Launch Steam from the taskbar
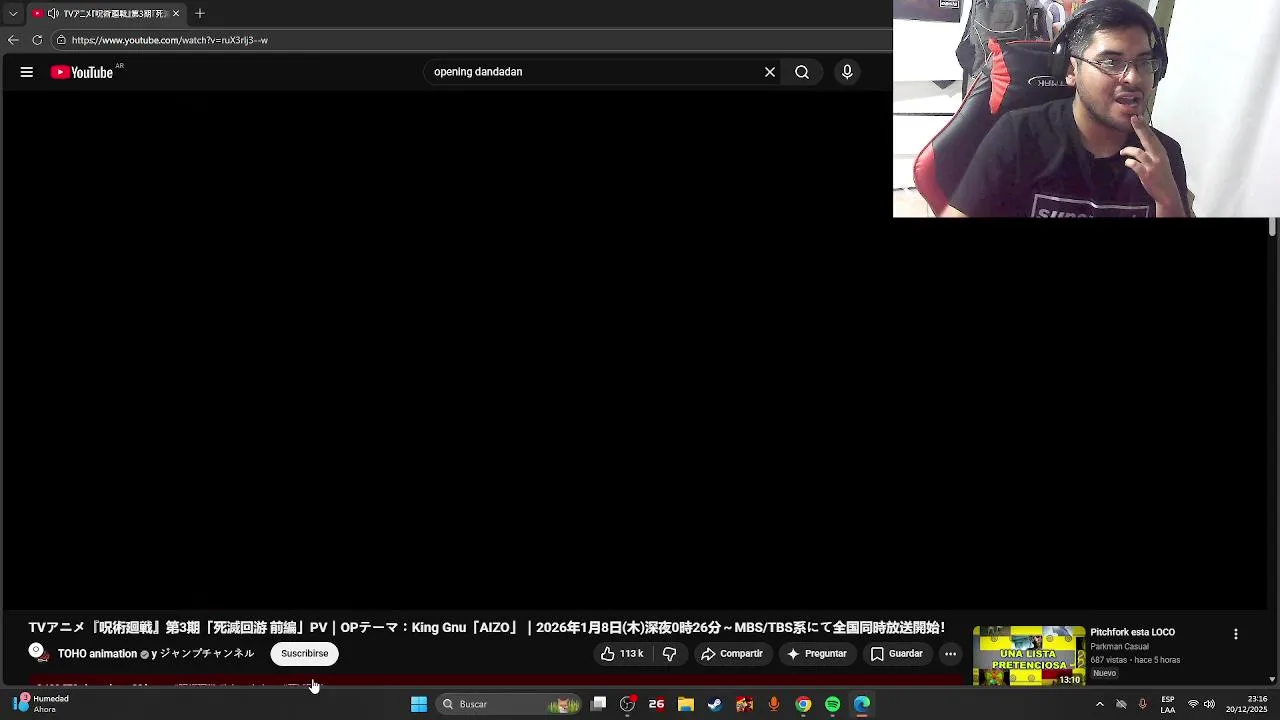 [x=715, y=704]
